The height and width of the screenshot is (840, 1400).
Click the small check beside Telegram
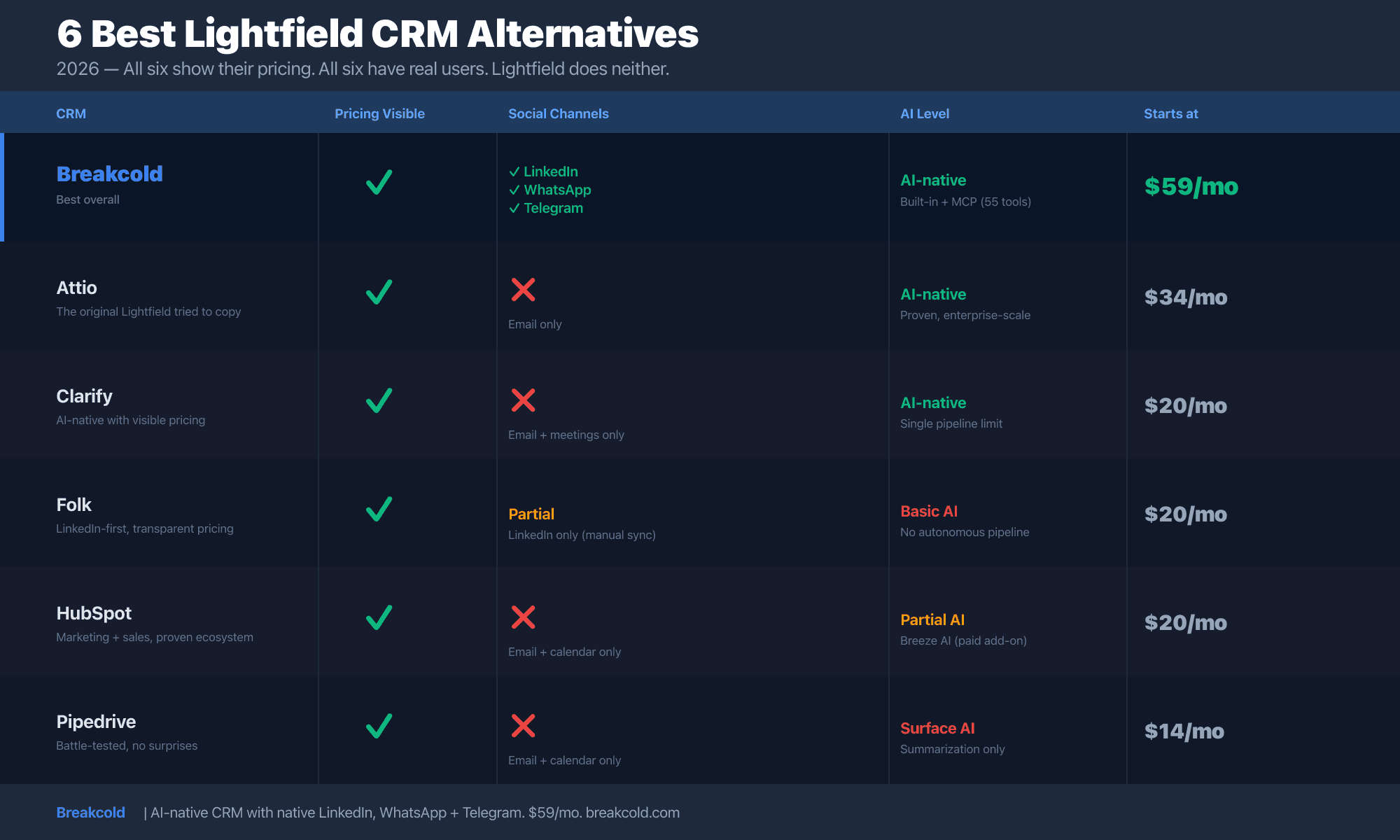click(x=514, y=208)
